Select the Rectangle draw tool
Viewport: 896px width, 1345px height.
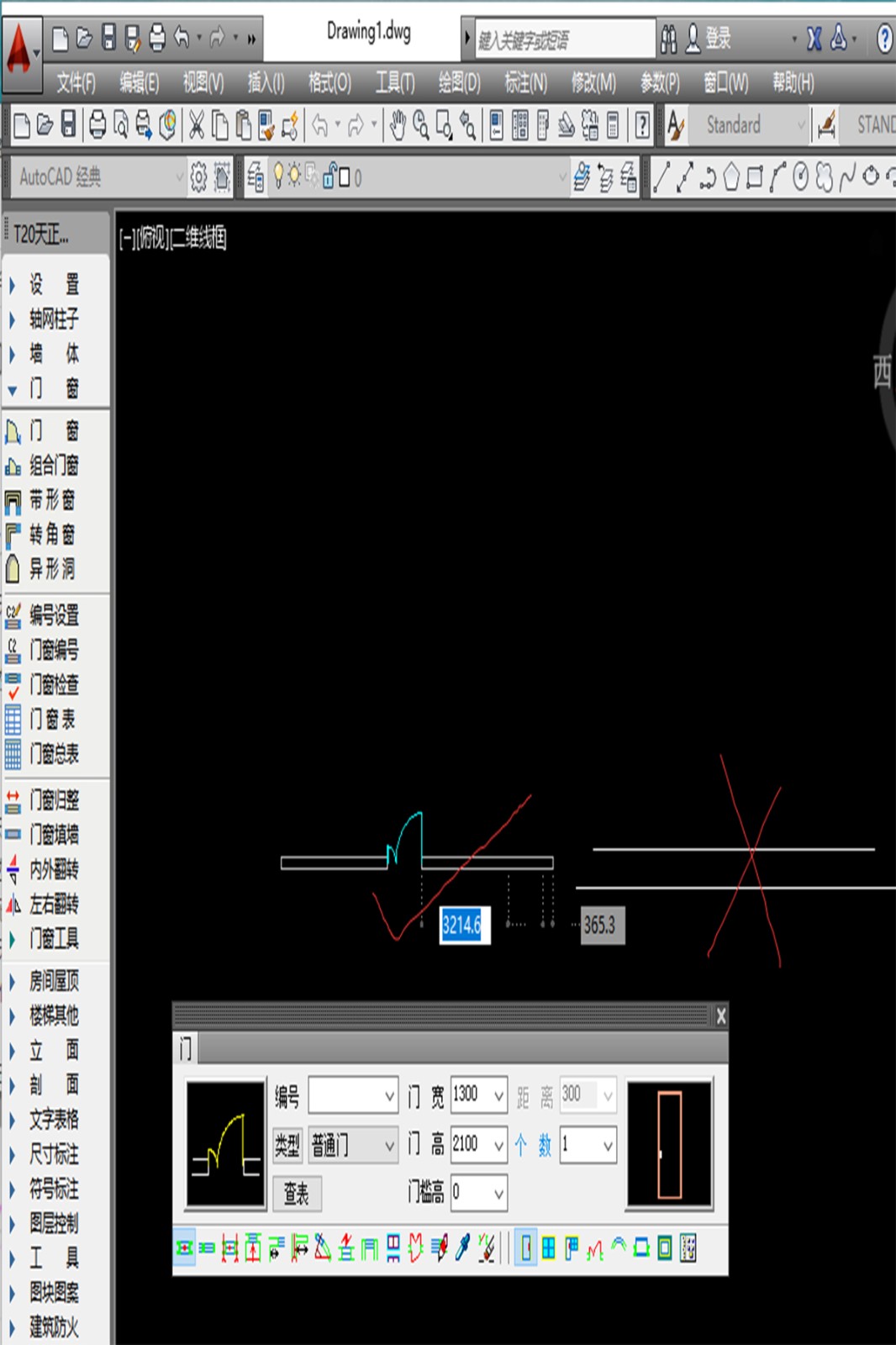pyautogui.click(x=755, y=177)
